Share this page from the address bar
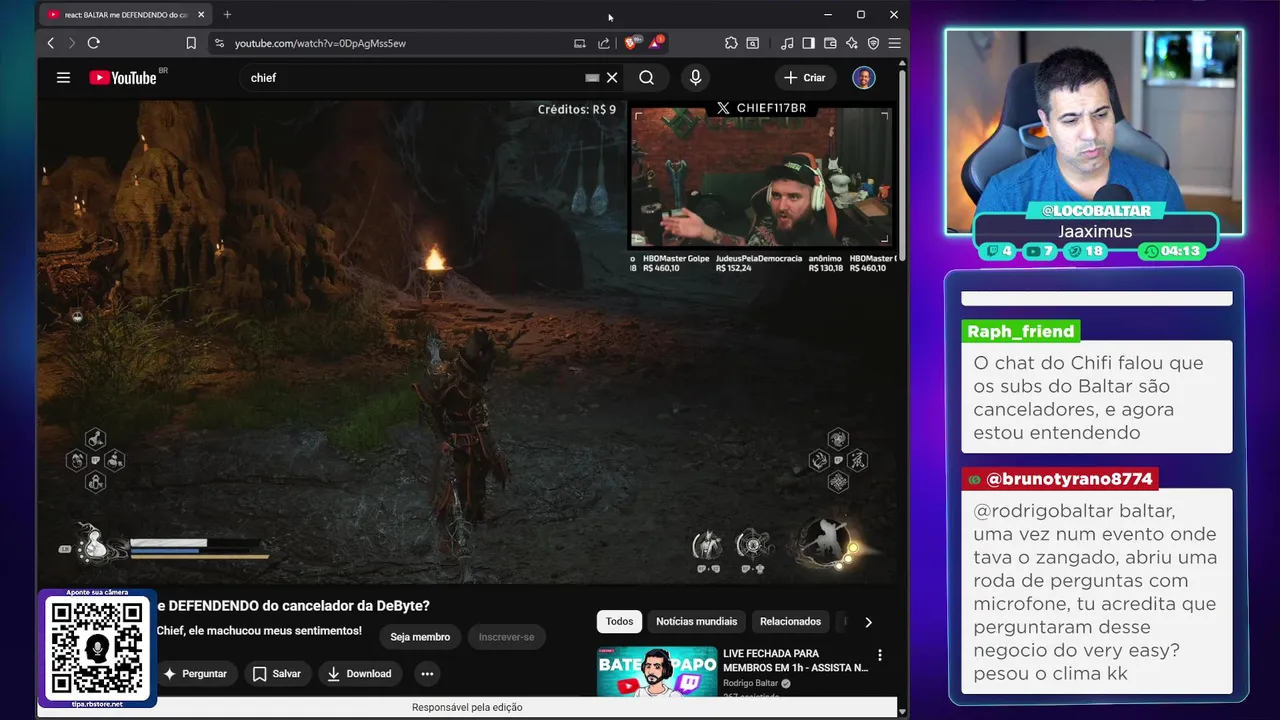The image size is (1280, 720). click(x=604, y=43)
